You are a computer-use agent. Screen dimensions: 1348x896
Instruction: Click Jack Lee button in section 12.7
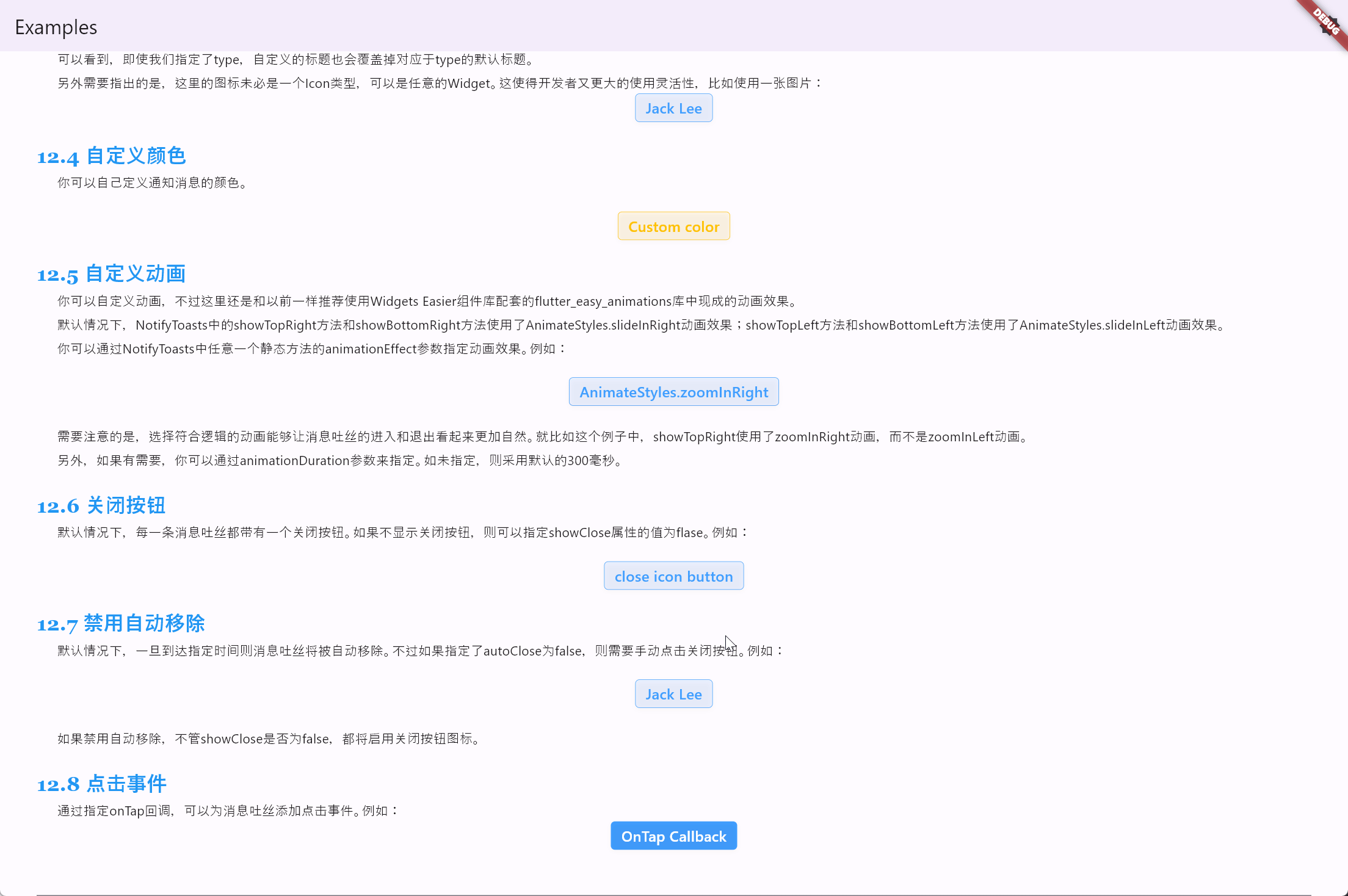[x=673, y=694]
